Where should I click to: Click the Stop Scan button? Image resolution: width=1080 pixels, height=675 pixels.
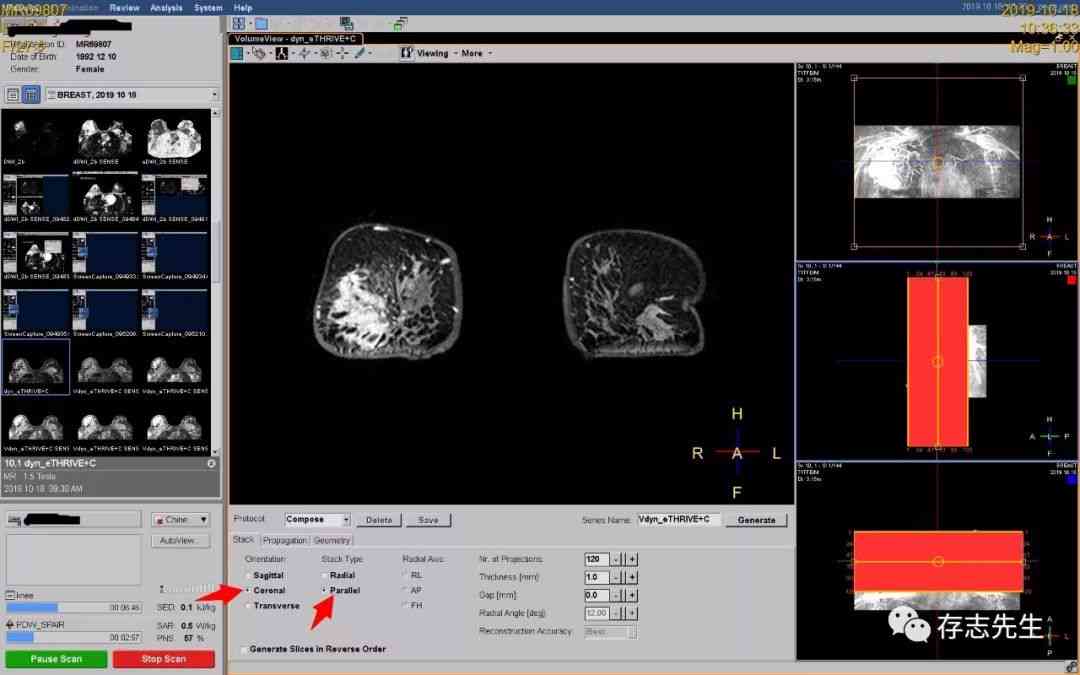(x=163, y=659)
